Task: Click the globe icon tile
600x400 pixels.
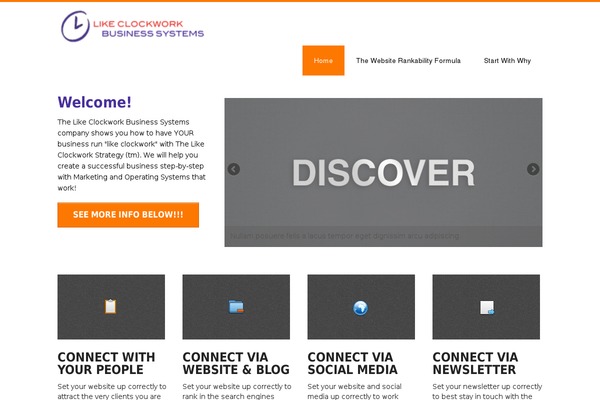Action: pyautogui.click(x=361, y=307)
